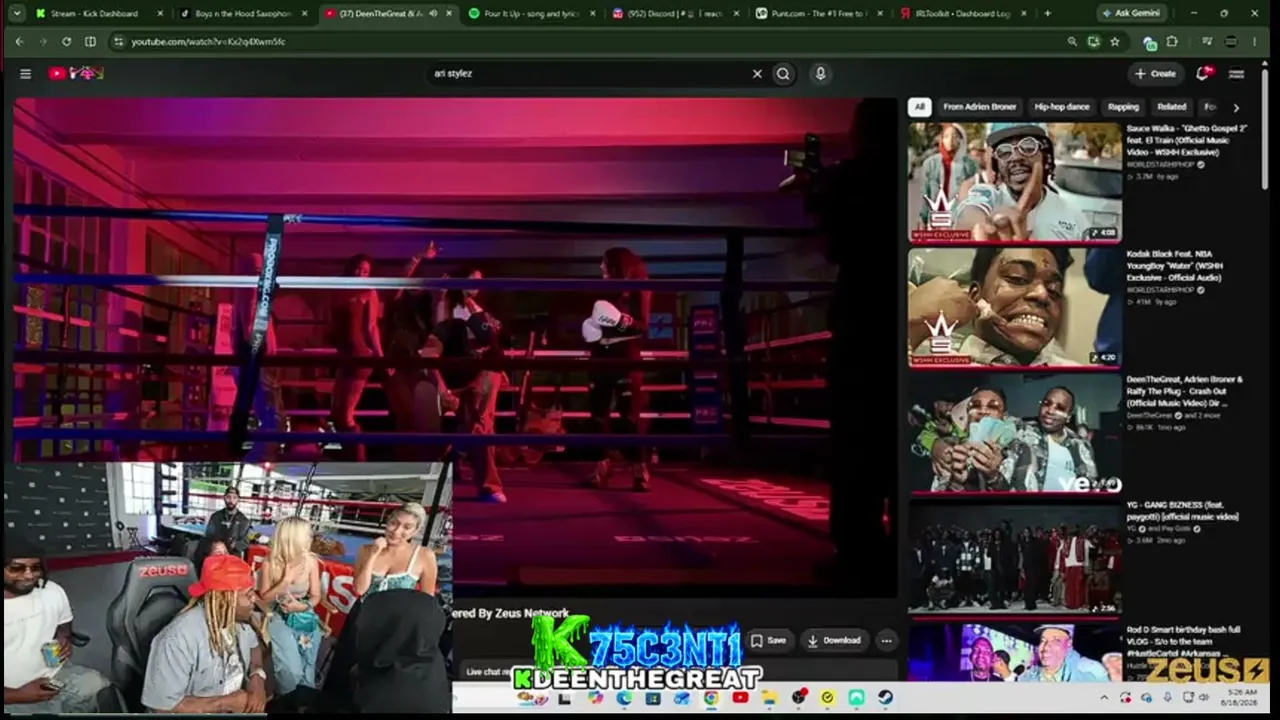This screenshot has width=1280, height=720.
Task: Show hidden system tray icons chevron
Action: pos(1104,697)
